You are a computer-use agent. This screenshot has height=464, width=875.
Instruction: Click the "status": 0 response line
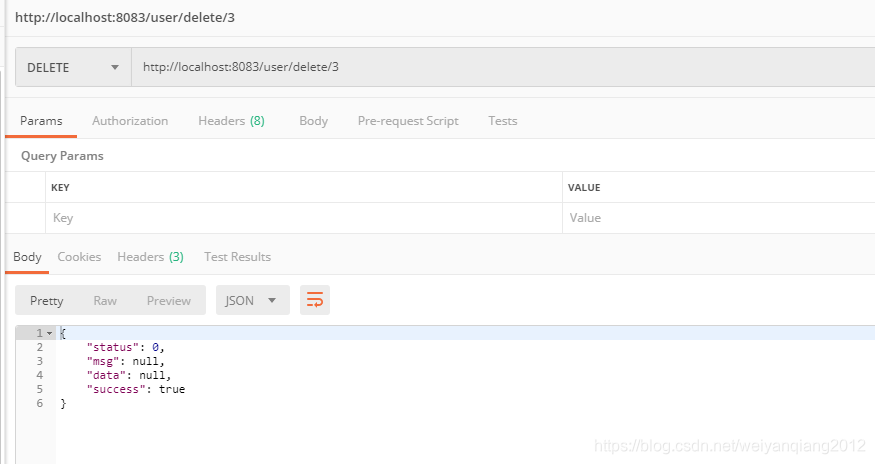[126, 347]
